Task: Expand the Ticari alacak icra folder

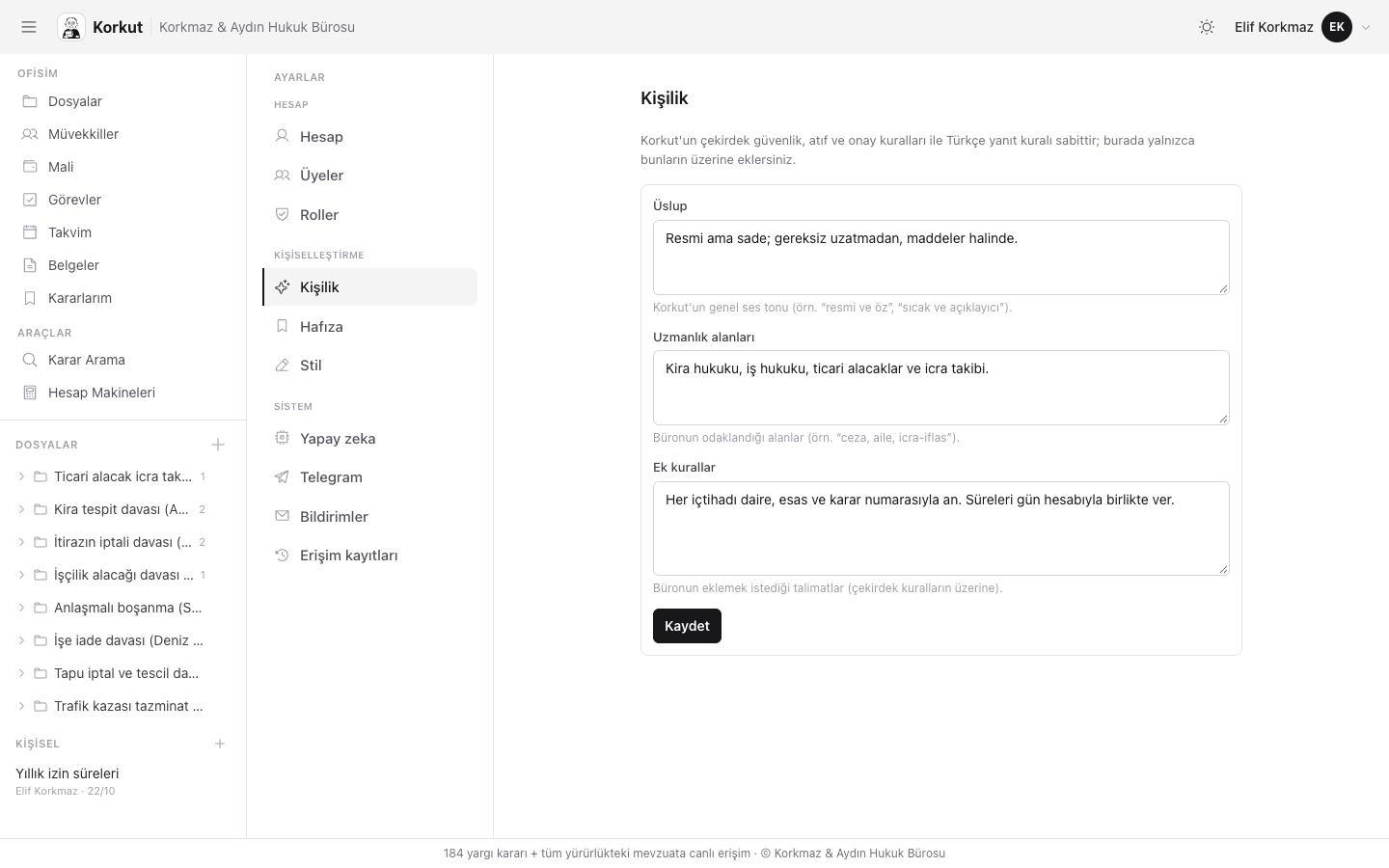Action: pos(21,476)
